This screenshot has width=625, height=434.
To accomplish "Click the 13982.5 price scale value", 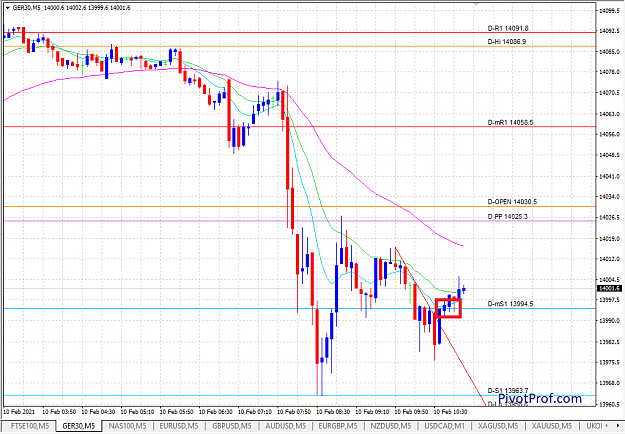I will click(x=609, y=342).
